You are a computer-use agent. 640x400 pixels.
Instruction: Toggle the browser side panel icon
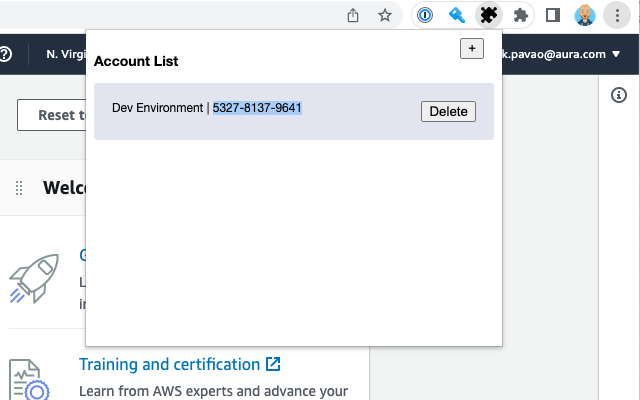(x=553, y=16)
